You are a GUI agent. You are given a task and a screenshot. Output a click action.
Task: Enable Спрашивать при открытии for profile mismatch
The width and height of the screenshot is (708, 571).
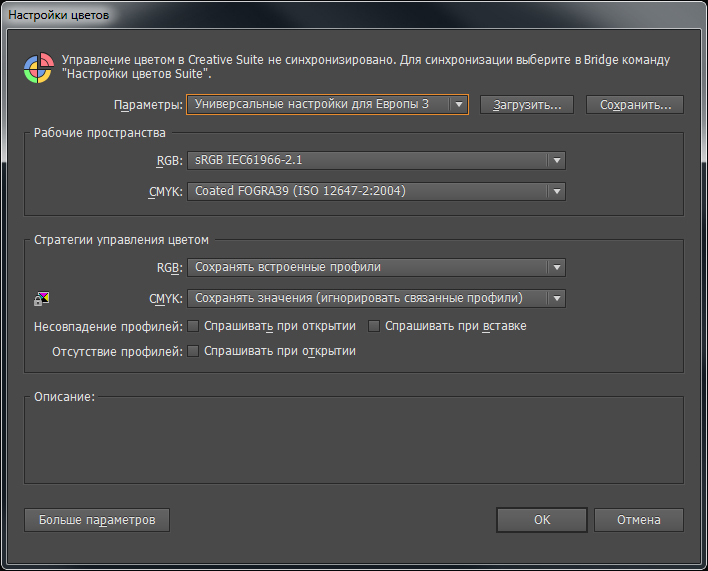(x=193, y=326)
